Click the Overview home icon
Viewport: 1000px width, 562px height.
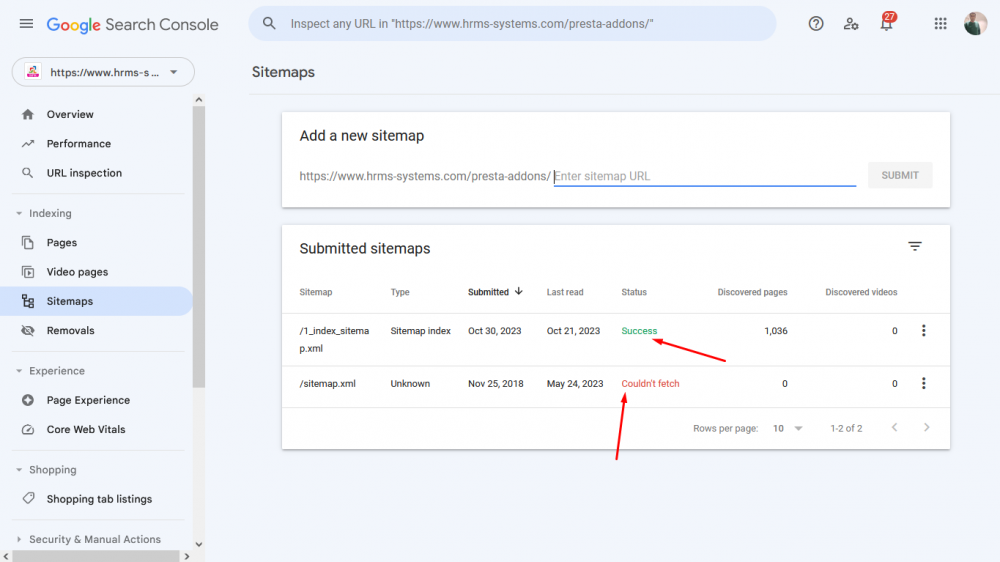[x=27, y=115]
